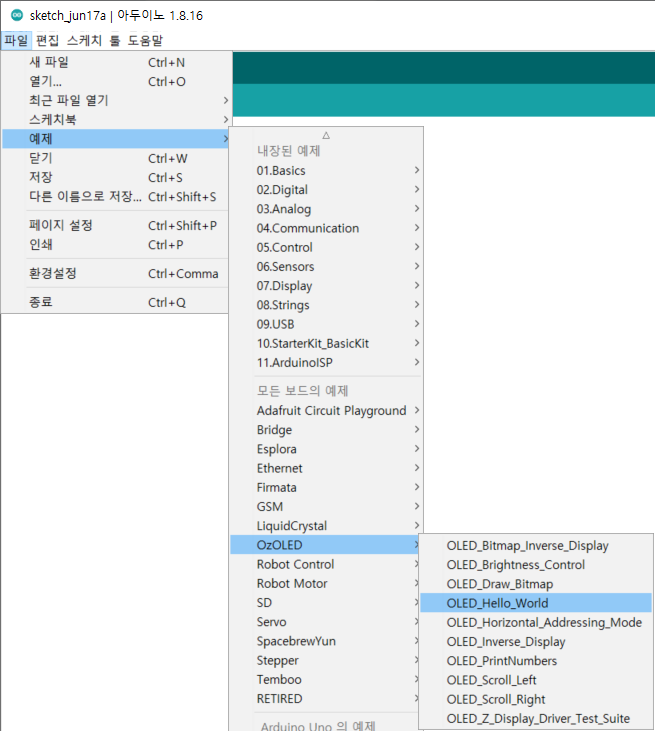Expand 04.Communication examples
The width and height of the screenshot is (655, 731).
tap(326, 228)
